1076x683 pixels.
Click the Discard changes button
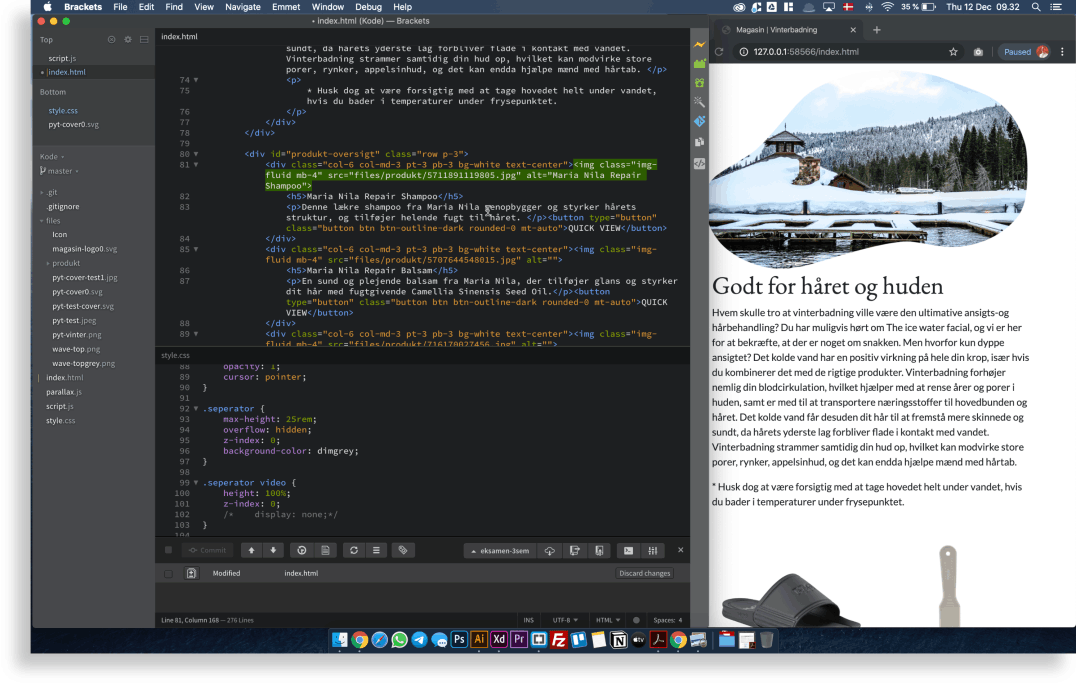click(x=644, y=573)
